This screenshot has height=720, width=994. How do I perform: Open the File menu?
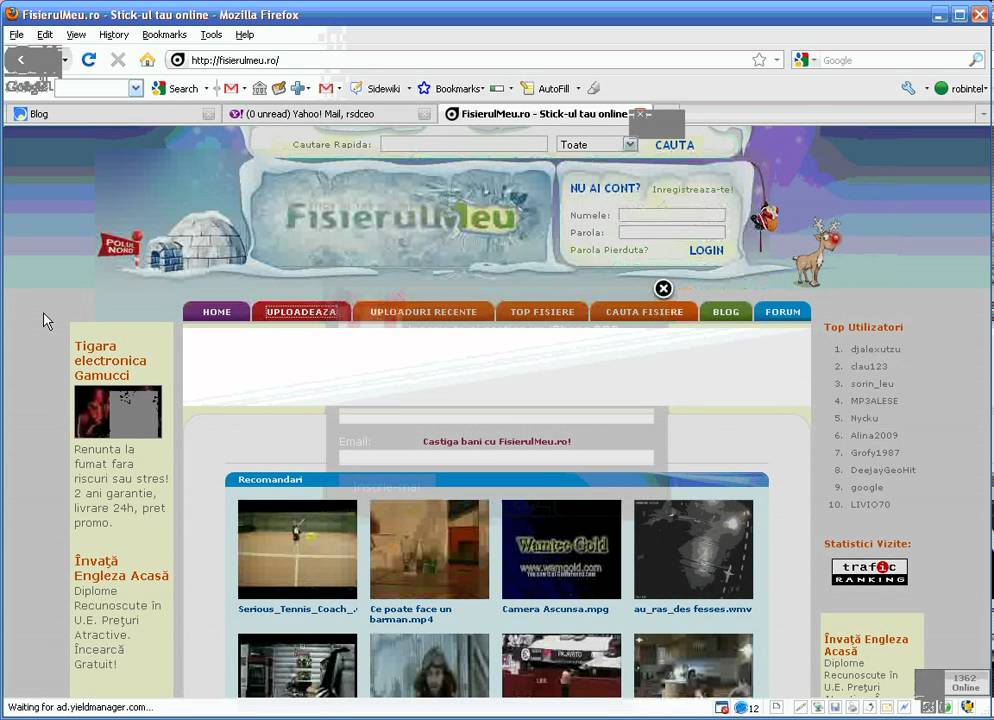coord(16,35)
